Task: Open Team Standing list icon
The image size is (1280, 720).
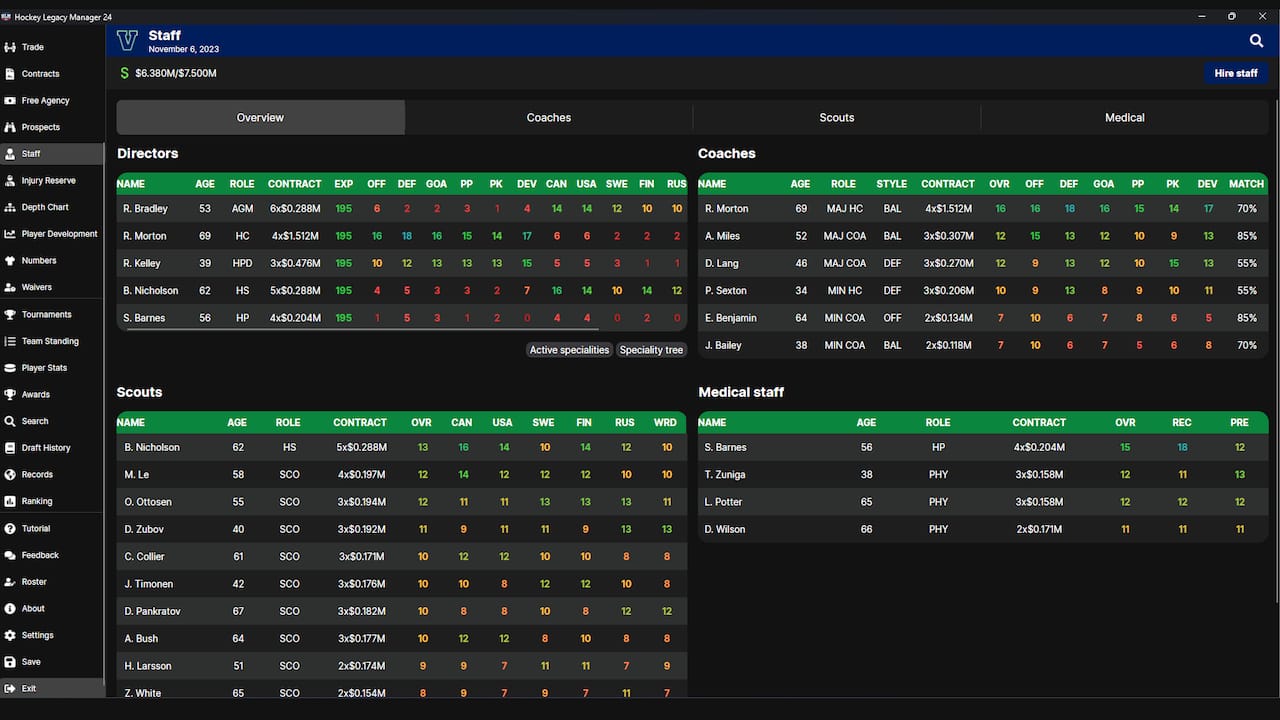Action: click(10, 341)
